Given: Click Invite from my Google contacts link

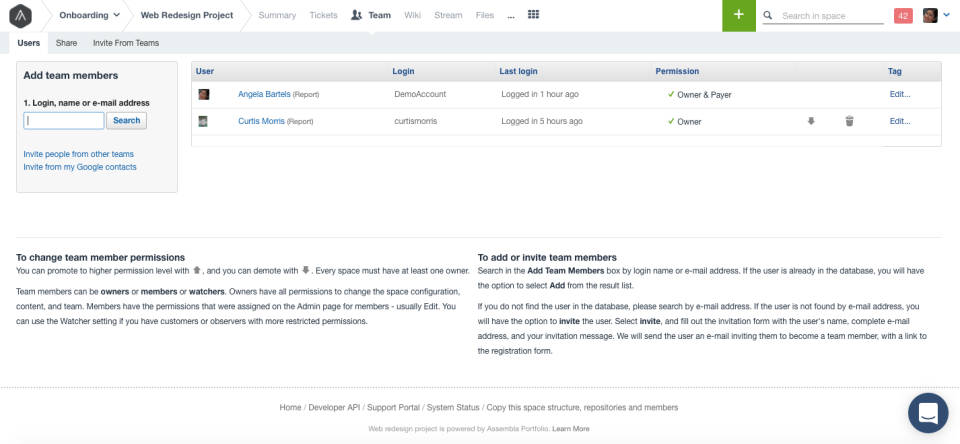Looking at the screenshot, I should tap(80, 167).
